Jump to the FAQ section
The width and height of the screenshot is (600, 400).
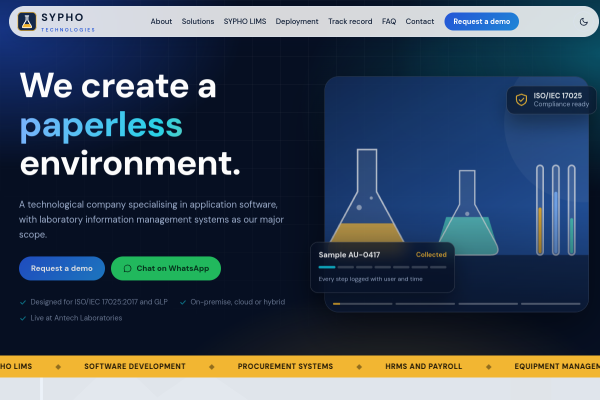point(389,21)
